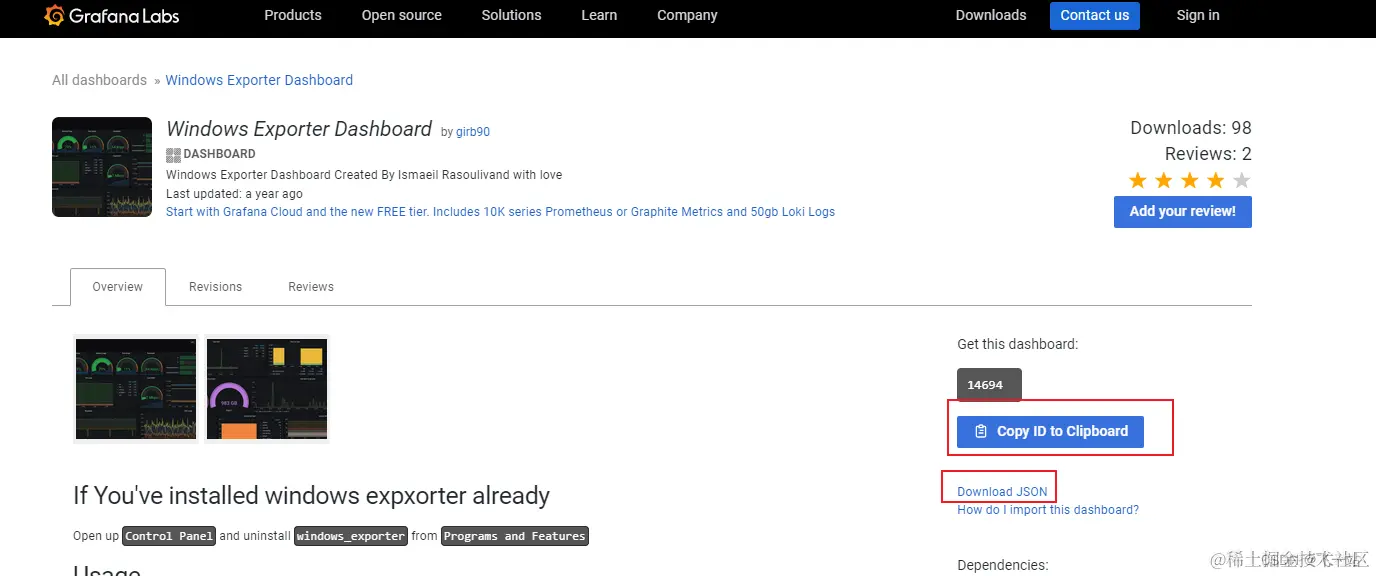Open the first green gauges screenshot thumbnail
Viewport: 1376px width, 576px height.
coord(136,389)
